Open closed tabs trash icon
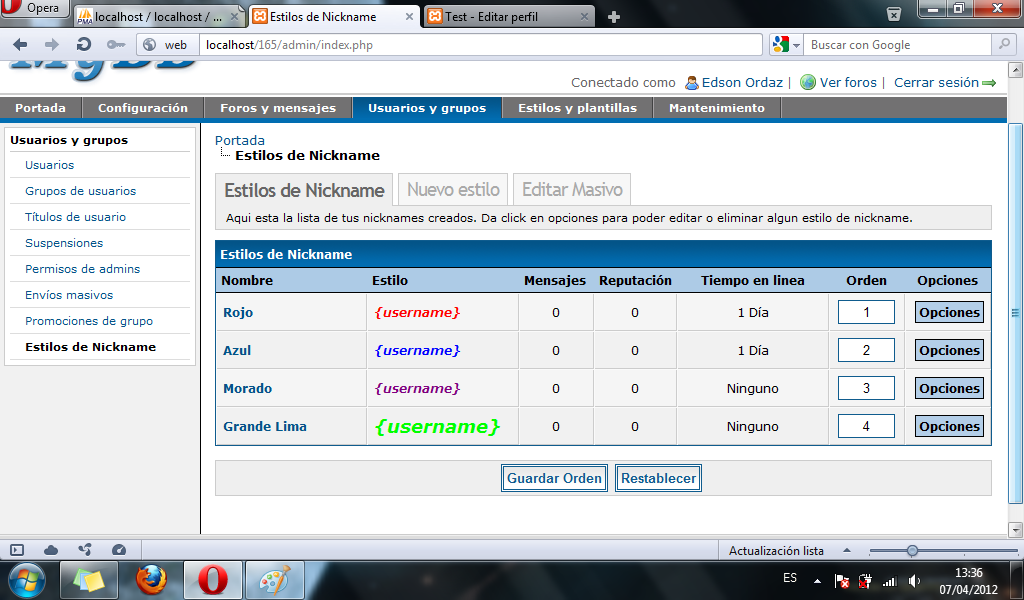The height and width of the screenshot is (600, 1024). [893, 14]
